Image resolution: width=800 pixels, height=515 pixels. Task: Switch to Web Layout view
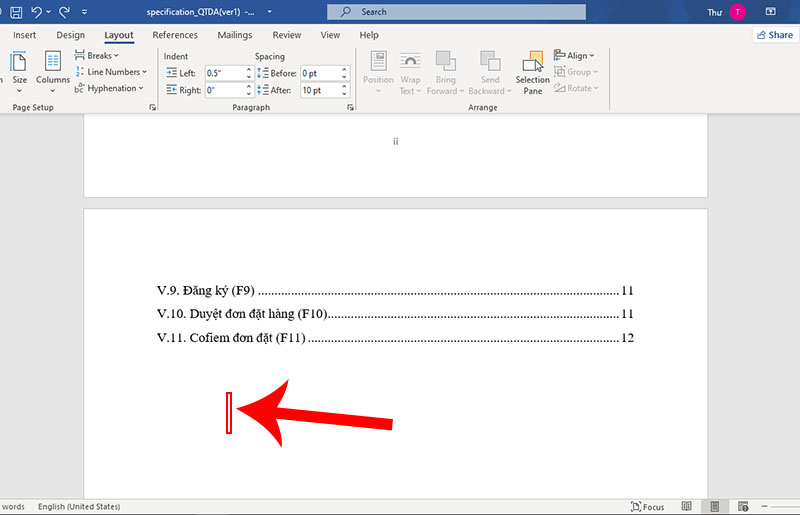click(743, 506)
